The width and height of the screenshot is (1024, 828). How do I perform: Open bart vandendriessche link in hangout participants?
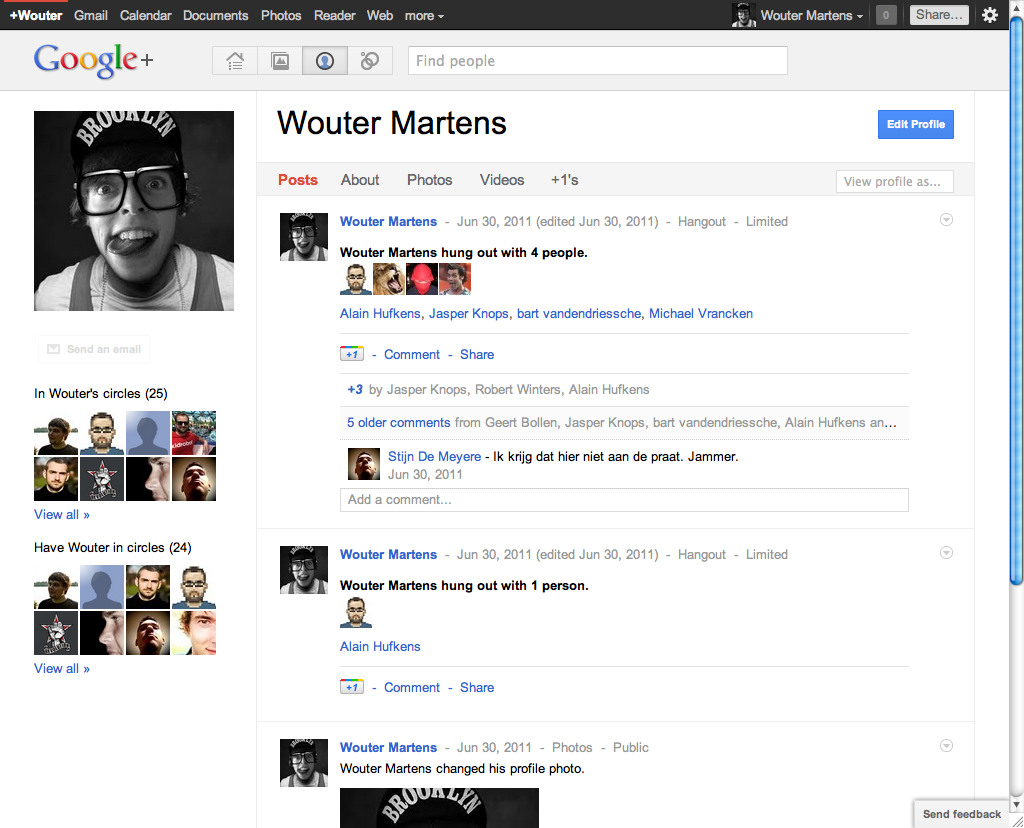[x=579, y=313]
